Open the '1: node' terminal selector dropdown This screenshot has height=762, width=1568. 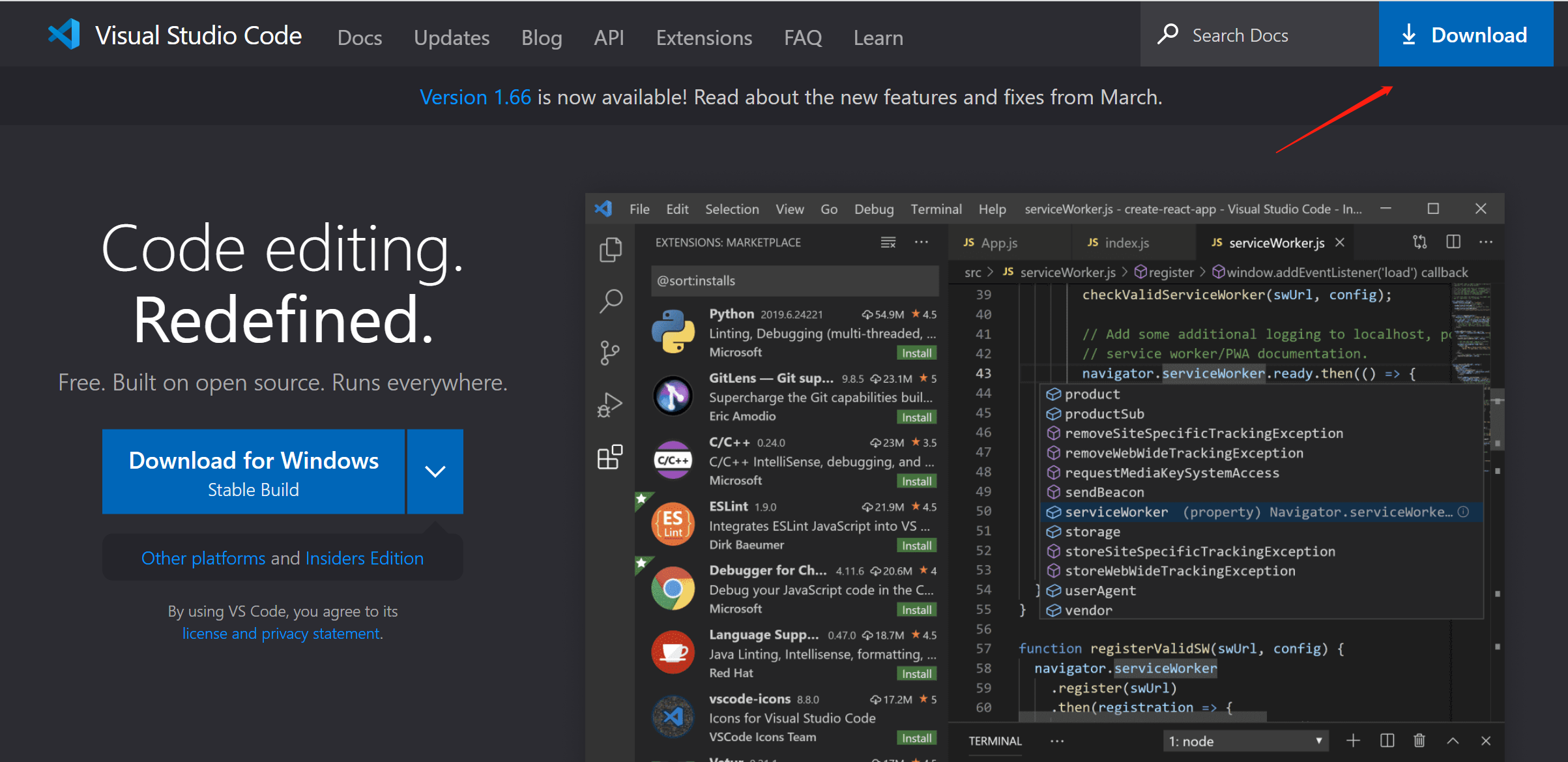point(1245,741)
